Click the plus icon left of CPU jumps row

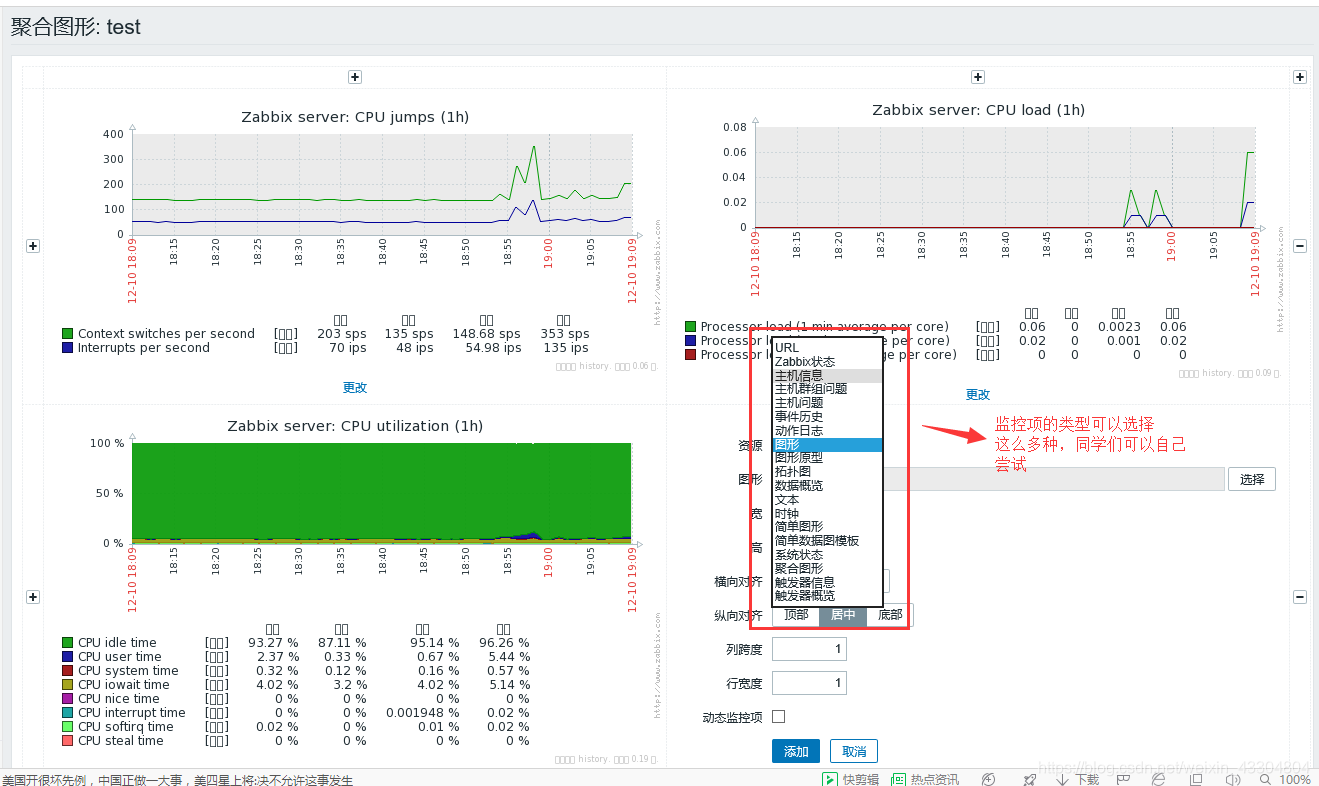coord(32,246)
